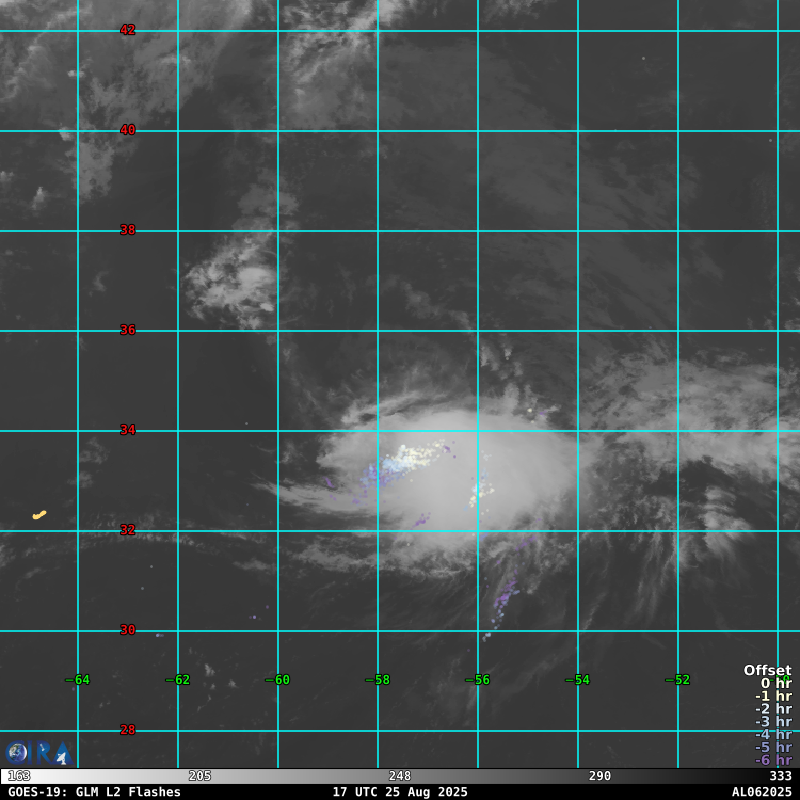Click the -58 longitude label
Image resolution: width=800 pixels, height=800 pixels.
click(377, 680)
